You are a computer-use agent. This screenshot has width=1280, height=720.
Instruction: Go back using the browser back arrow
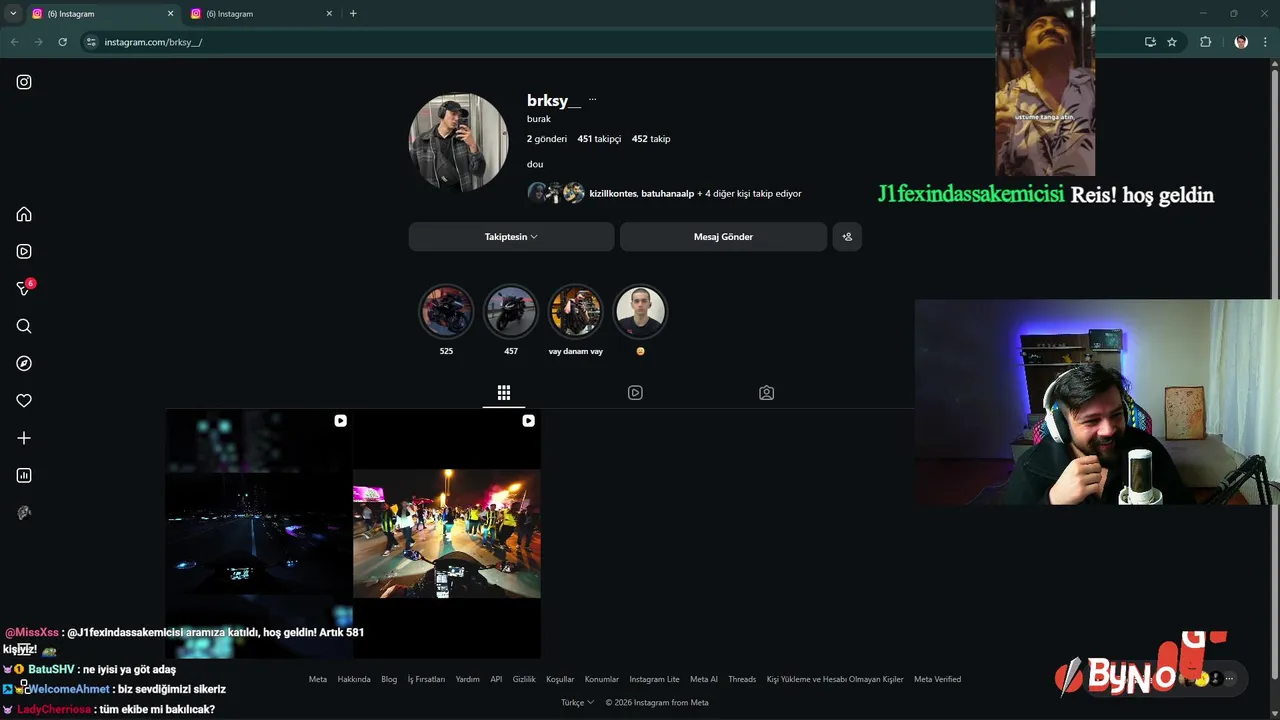14,42
